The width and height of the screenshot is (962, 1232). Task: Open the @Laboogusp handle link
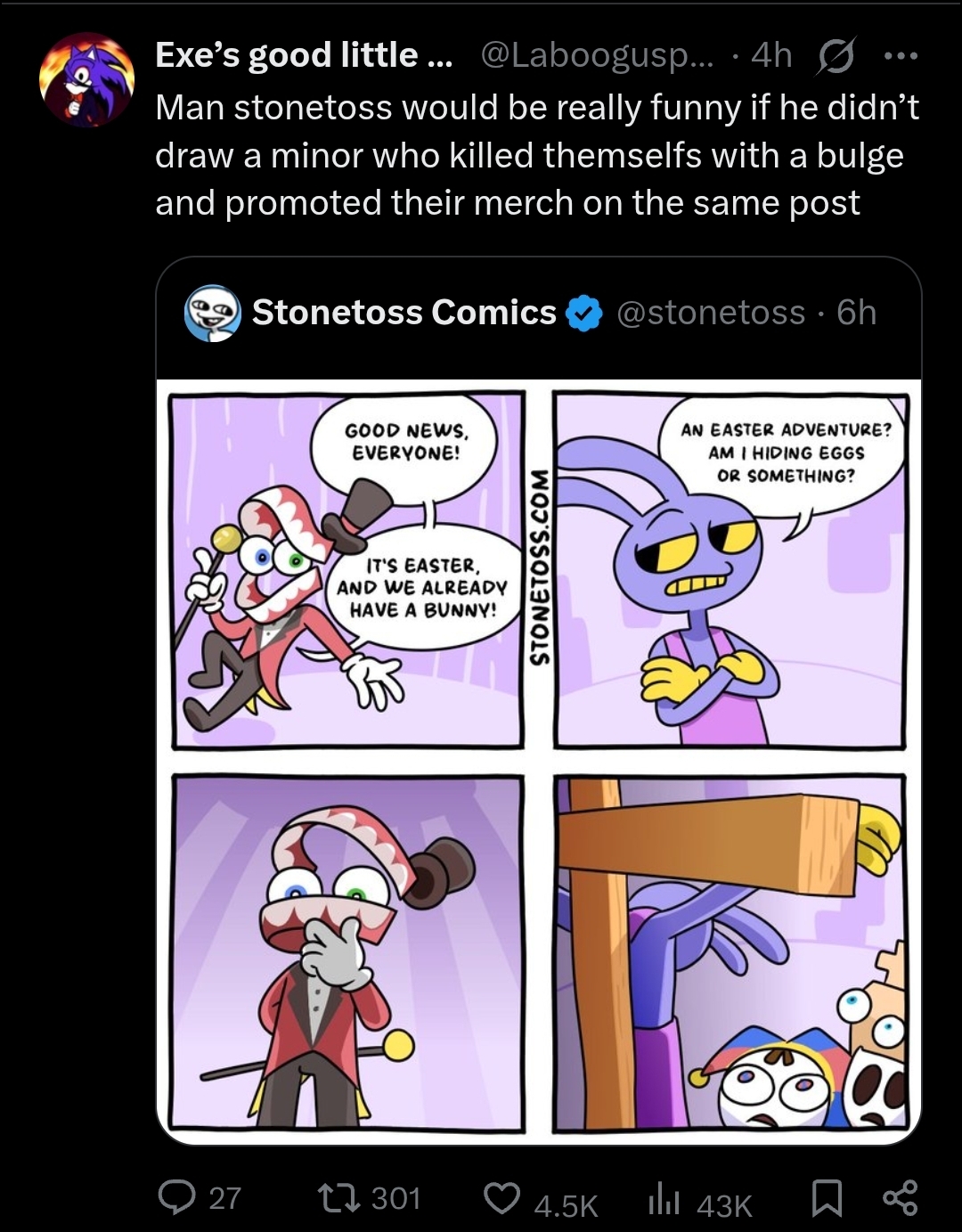(x=597, y=55)
